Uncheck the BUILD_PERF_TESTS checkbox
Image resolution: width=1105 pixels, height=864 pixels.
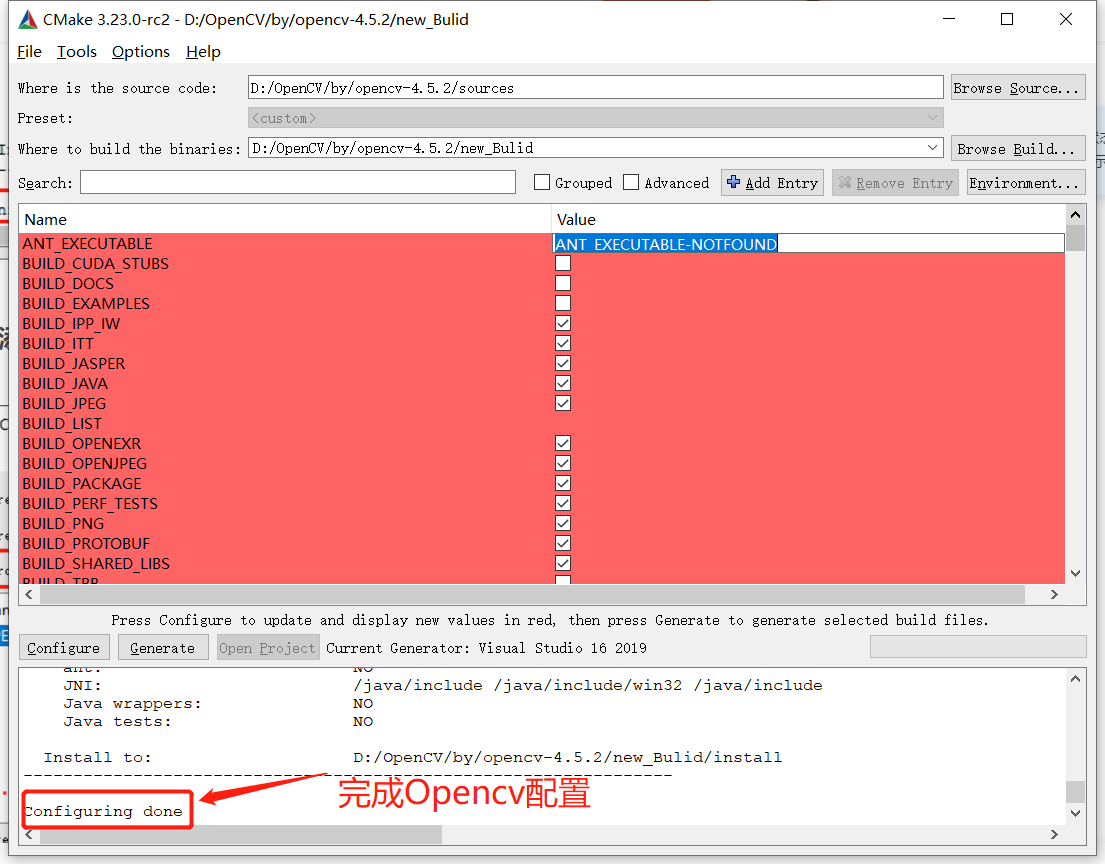(x=563, y=503)
